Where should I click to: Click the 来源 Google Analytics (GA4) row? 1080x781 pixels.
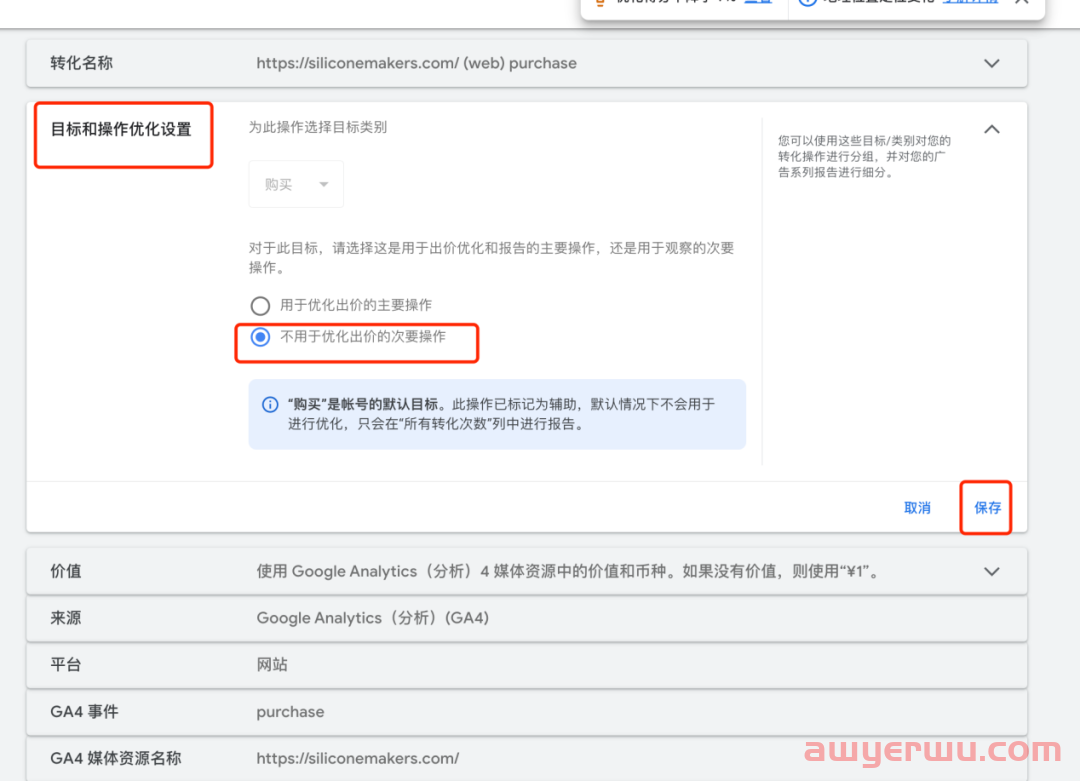pyautogui.click(x=372, y=618)
